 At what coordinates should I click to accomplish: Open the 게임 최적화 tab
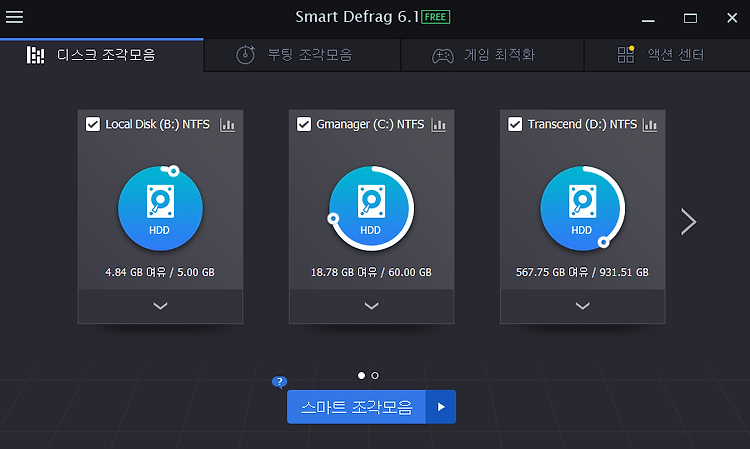492,55
